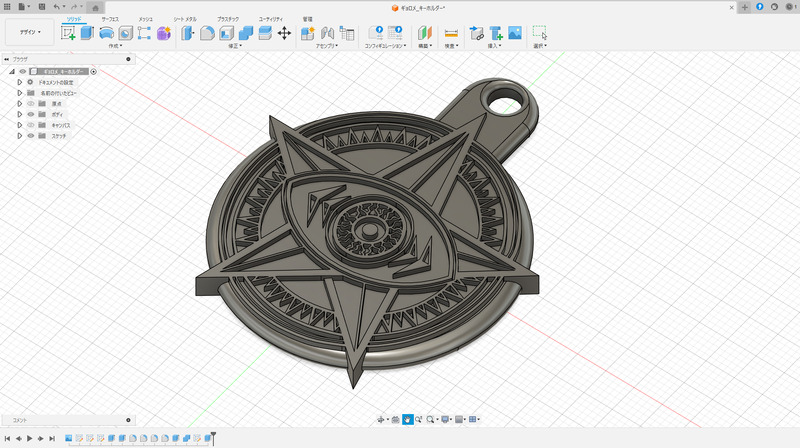Choose the Fillet tool in Modify group
Screen dimensions: 800x448
click(x=207, y=33)
